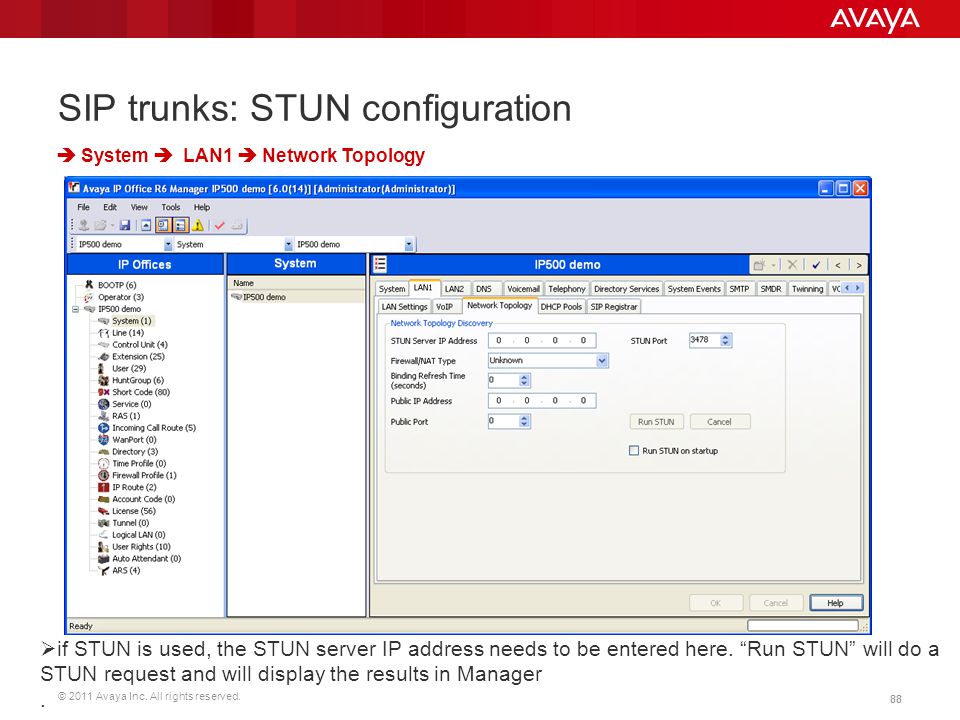The width and height of the screenshot is (960, 720).
Task: Adjust the Public Port spinner arrows
Action: (x=524, y=421)
